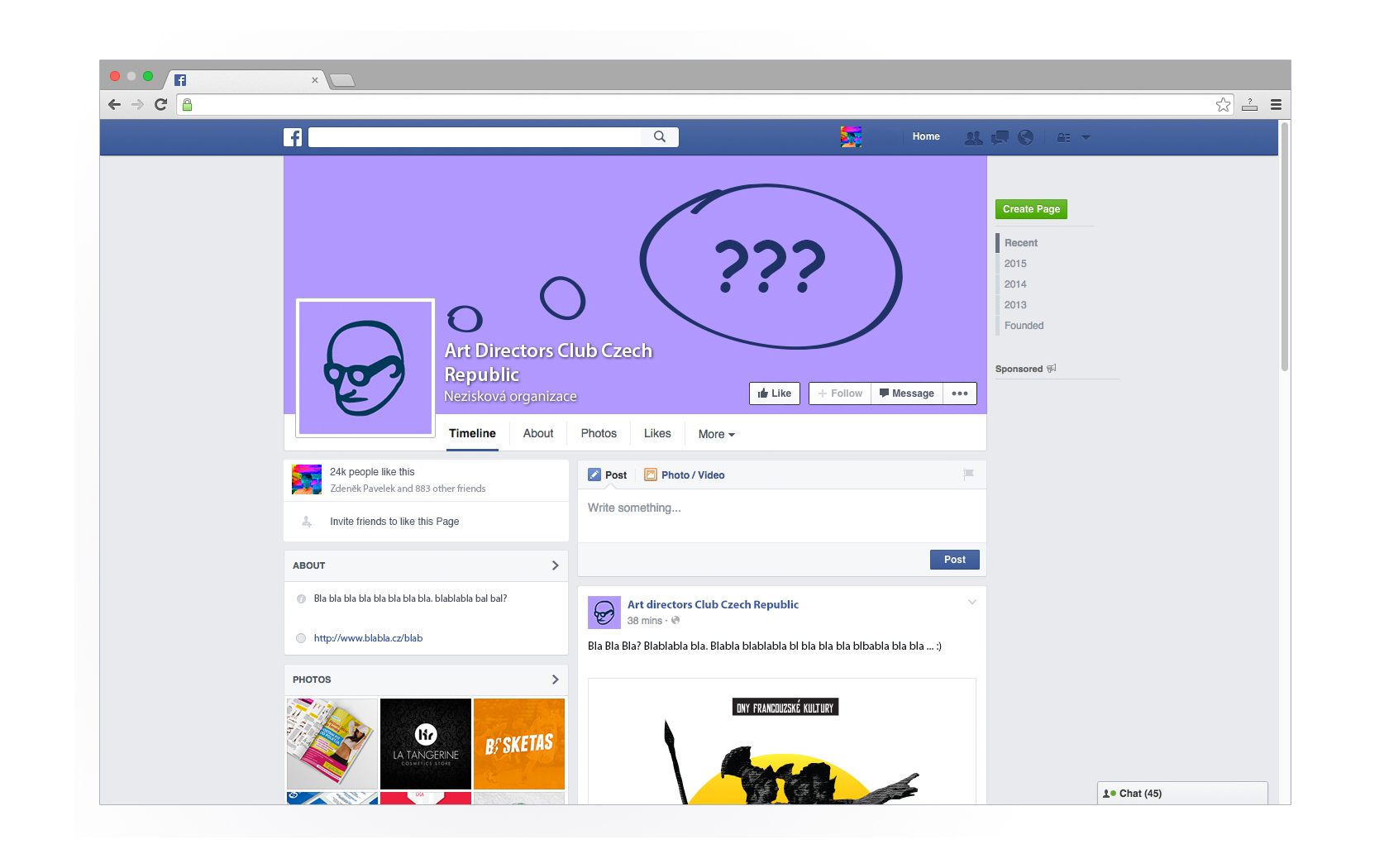
Task: Click the search magnifier icon
Action: click(659, 137)
